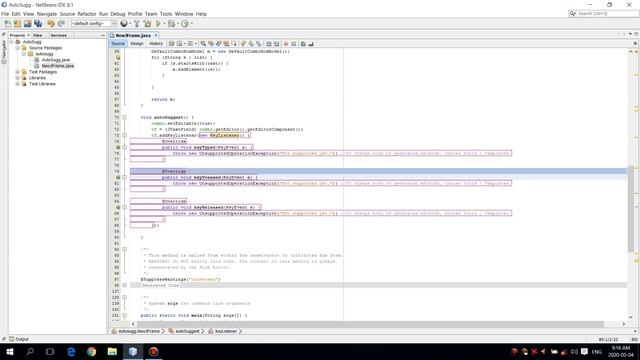The image size is (640, 360).
Task: Click the Clean and Build icon
Action: tap(147, 24)
